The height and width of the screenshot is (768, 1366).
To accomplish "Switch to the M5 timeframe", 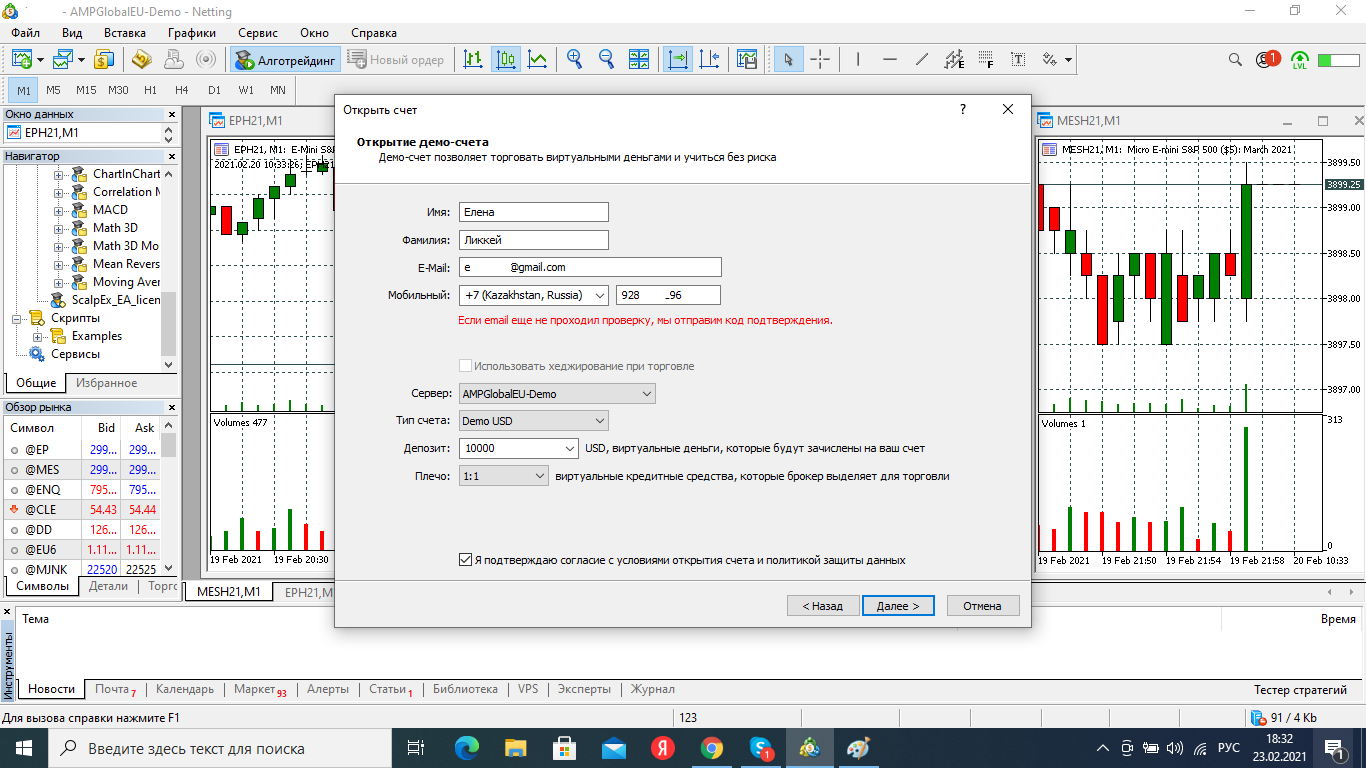I will coord(53,90).
